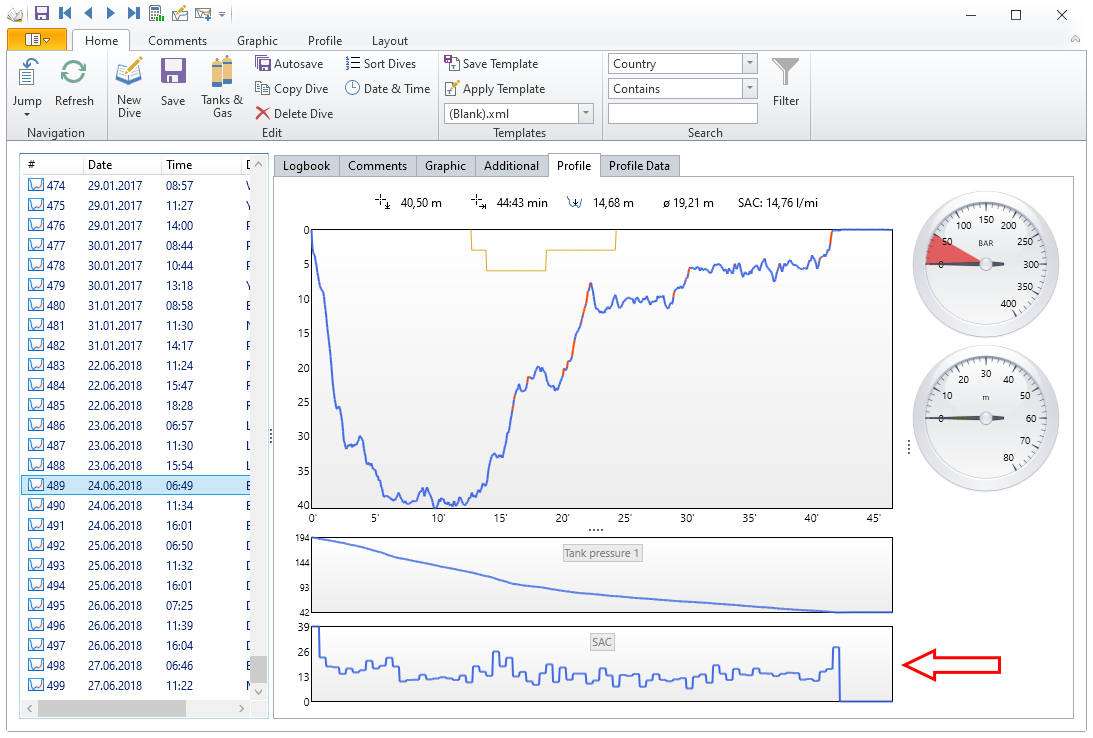Image resolution: width=1093 pixels, height=738 pixels.
Task: Open the Jump dropdown menu
Action: (27, 113)
